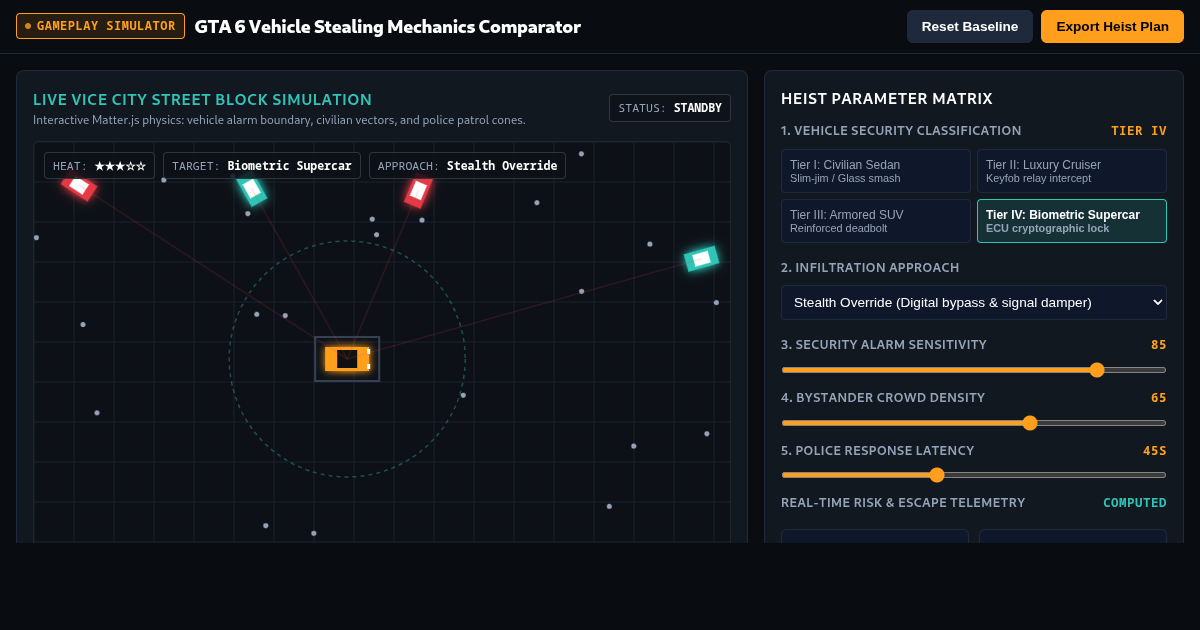Open the Infiltration Approach dropdown

point(973,302)
